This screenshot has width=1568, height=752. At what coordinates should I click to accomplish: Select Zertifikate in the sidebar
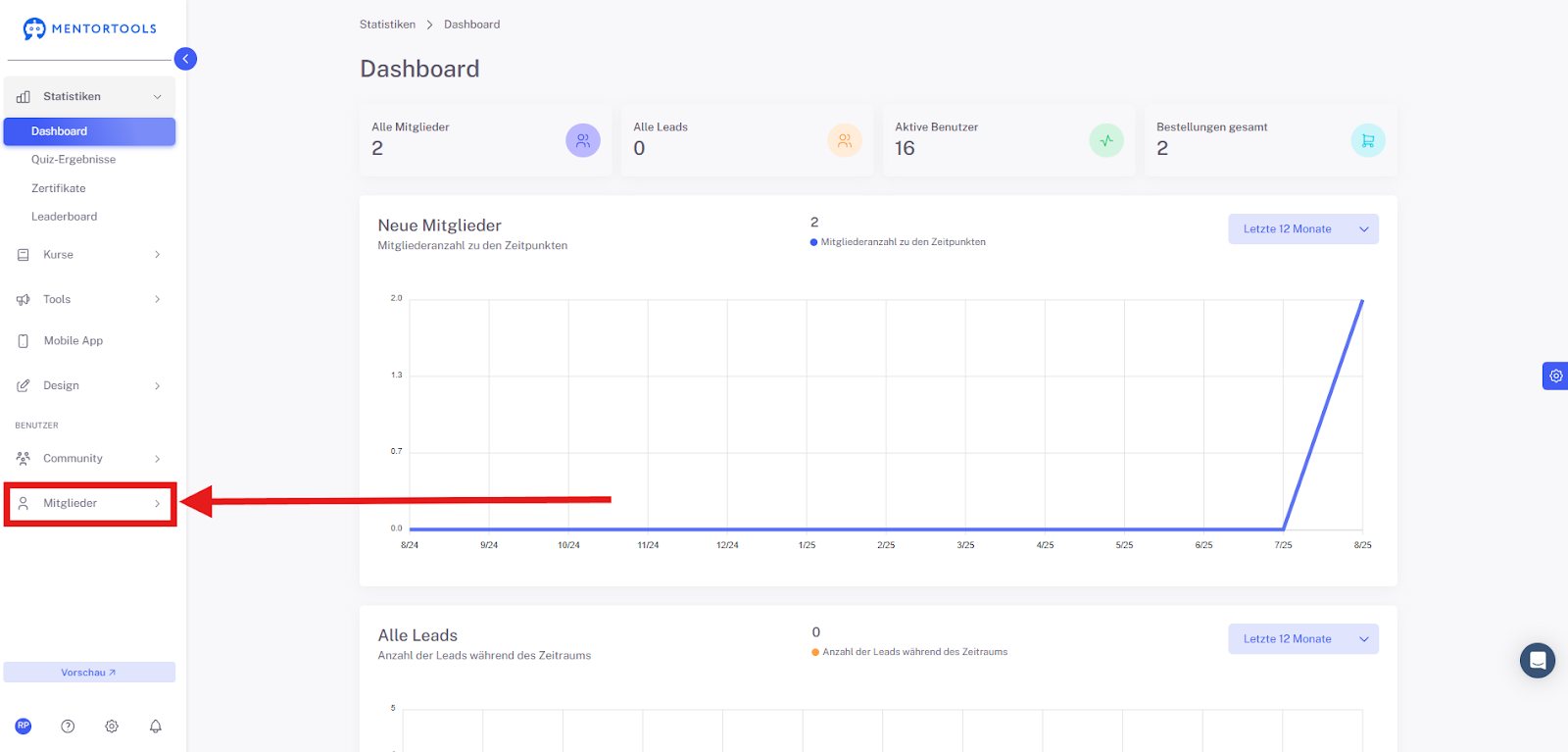[59, 188]
